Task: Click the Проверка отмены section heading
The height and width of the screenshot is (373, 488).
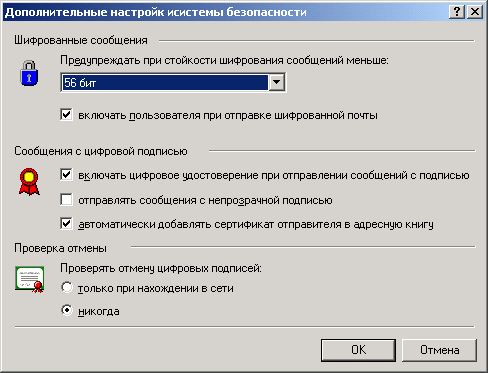Action: [x=60, y=248]
